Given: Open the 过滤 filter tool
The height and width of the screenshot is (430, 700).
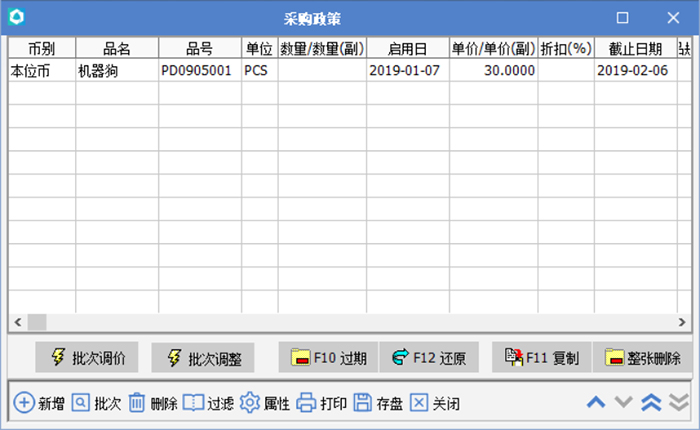Looking at the screenshot, I should [193, 403].
